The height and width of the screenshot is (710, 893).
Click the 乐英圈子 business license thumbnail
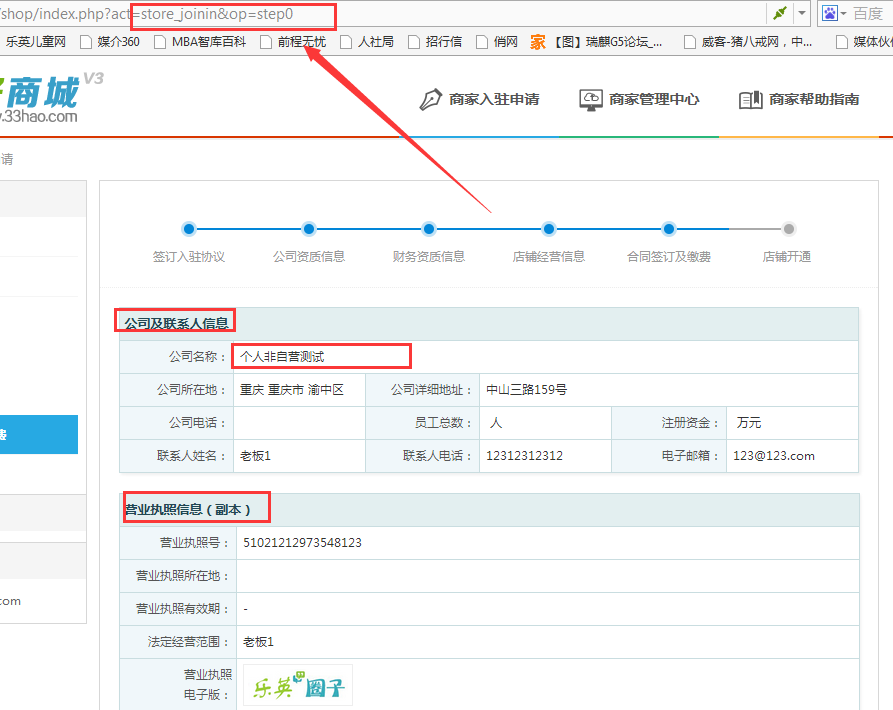click(297, 686)
